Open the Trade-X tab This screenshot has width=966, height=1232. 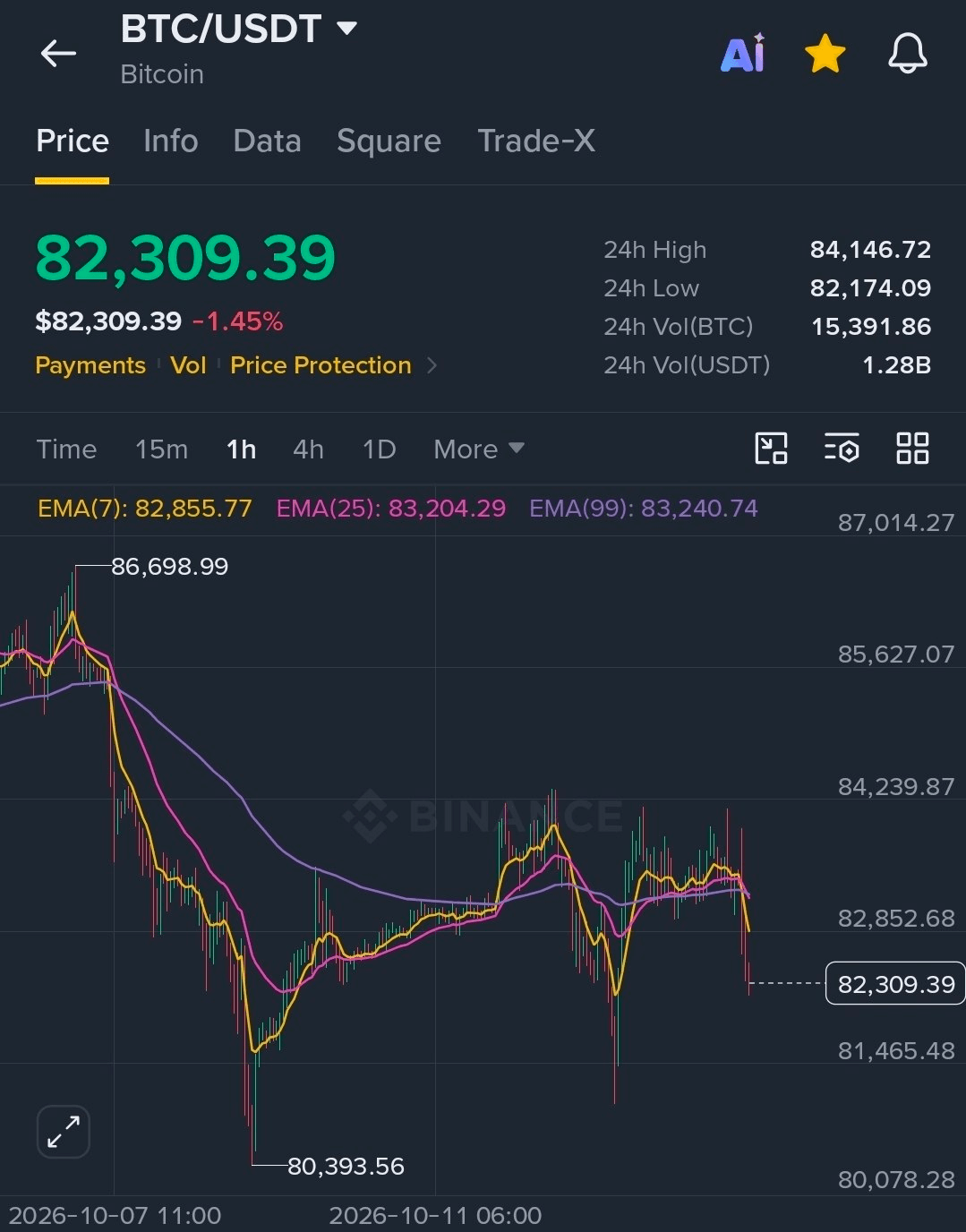click(x=536, y=141)
